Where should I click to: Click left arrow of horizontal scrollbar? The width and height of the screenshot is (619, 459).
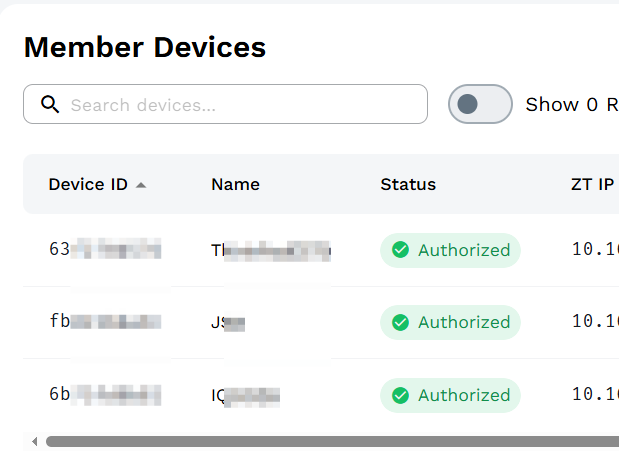point(35,441)
